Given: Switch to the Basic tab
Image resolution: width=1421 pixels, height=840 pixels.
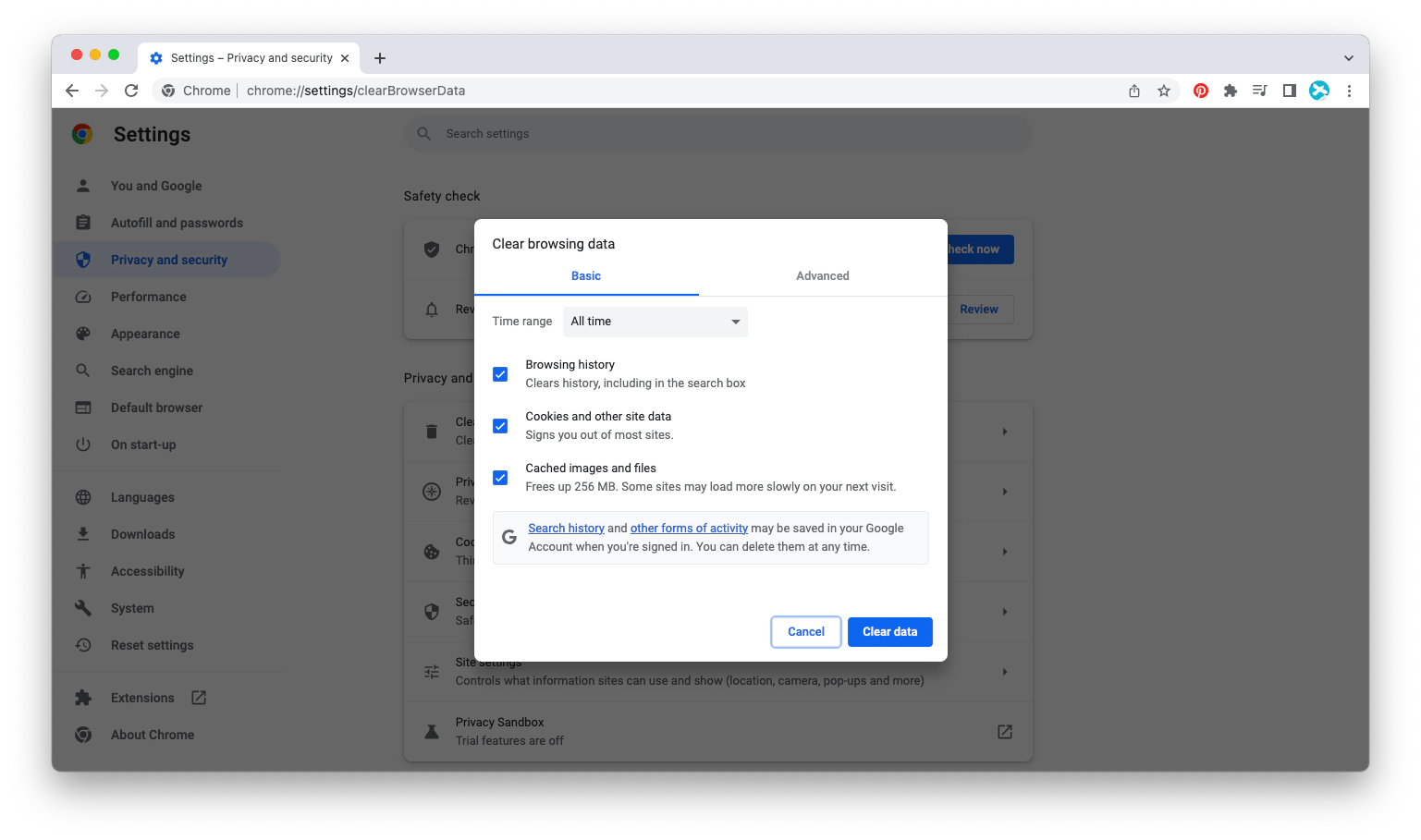Looking at the screenshot, I should 586,276.
